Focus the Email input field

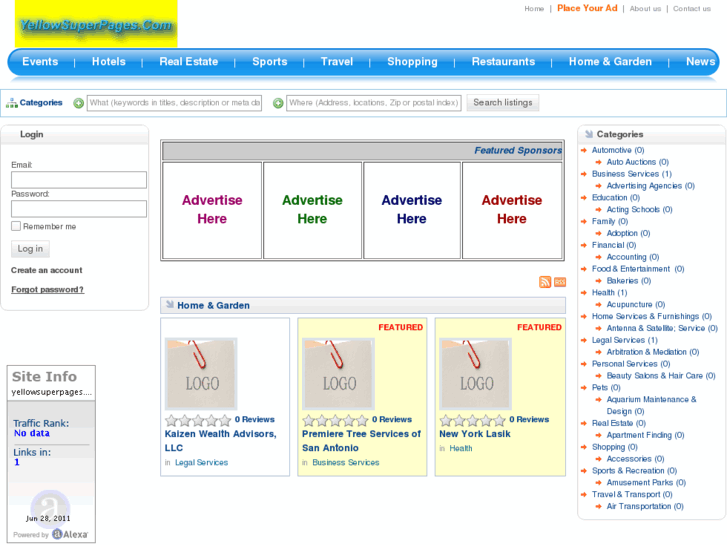[x=79, y=180]
